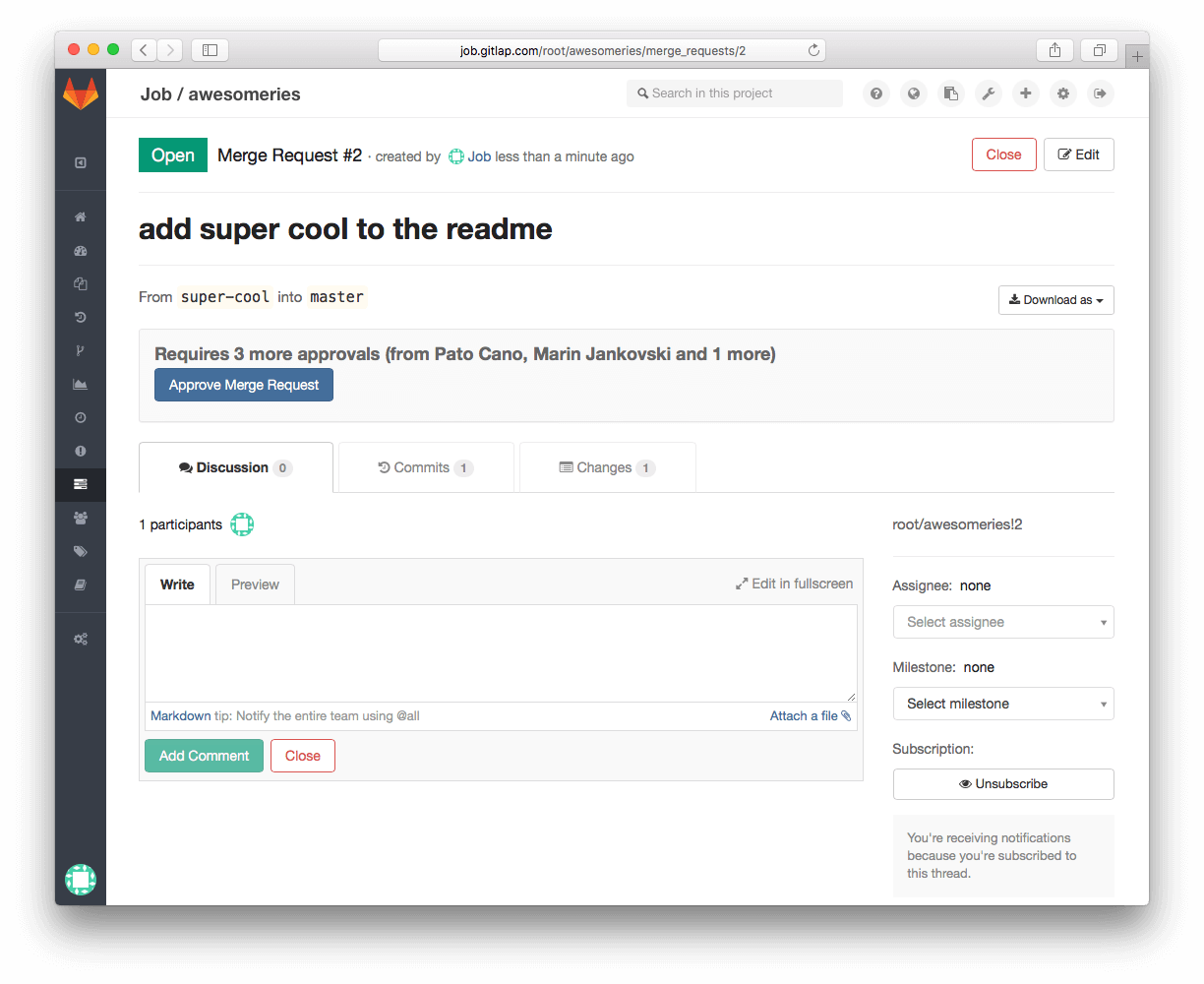Switch to the Commits tab

[x=425, y=467]
